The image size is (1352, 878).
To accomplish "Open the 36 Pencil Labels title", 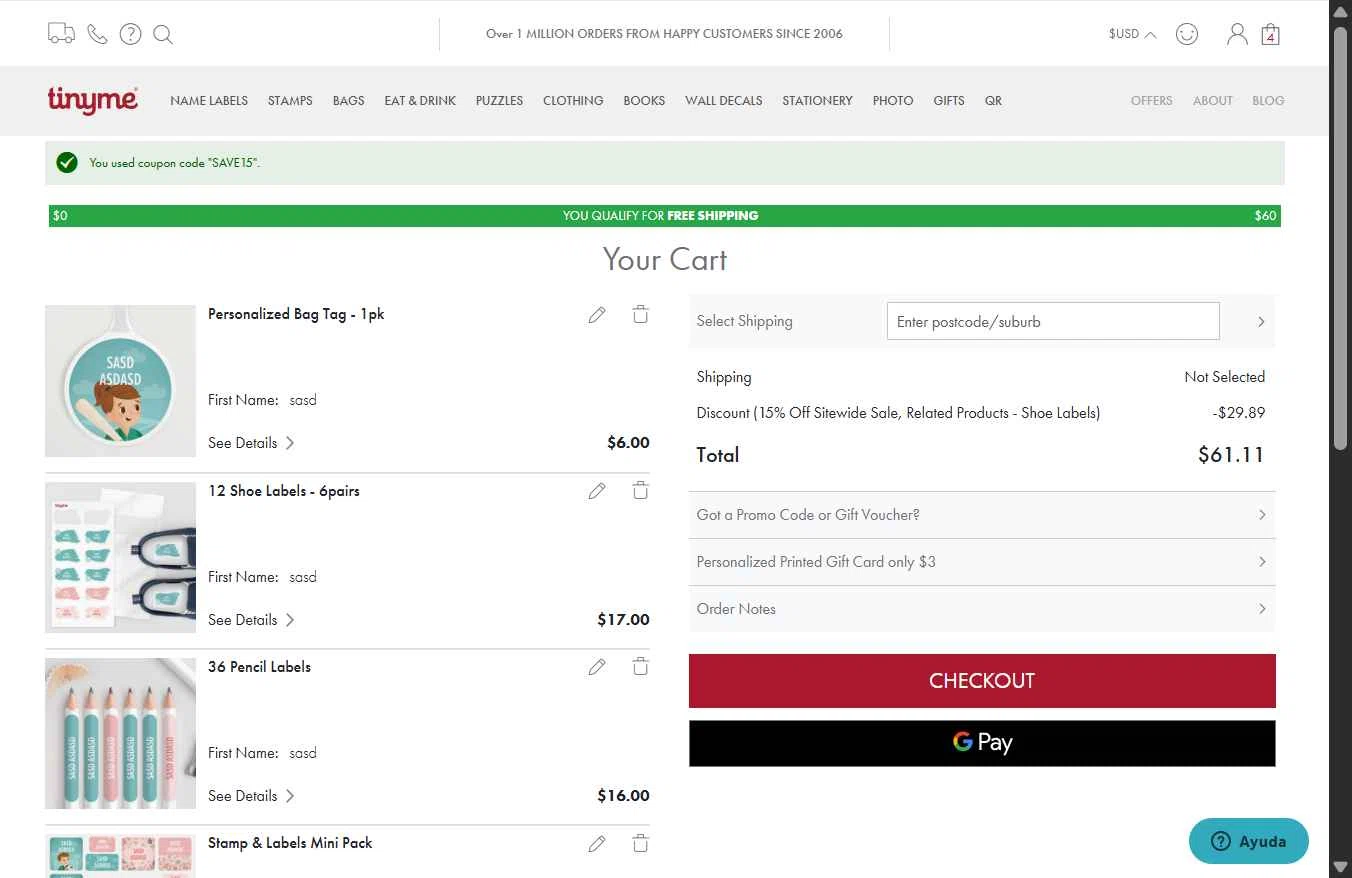I will [x=259, y=667].
